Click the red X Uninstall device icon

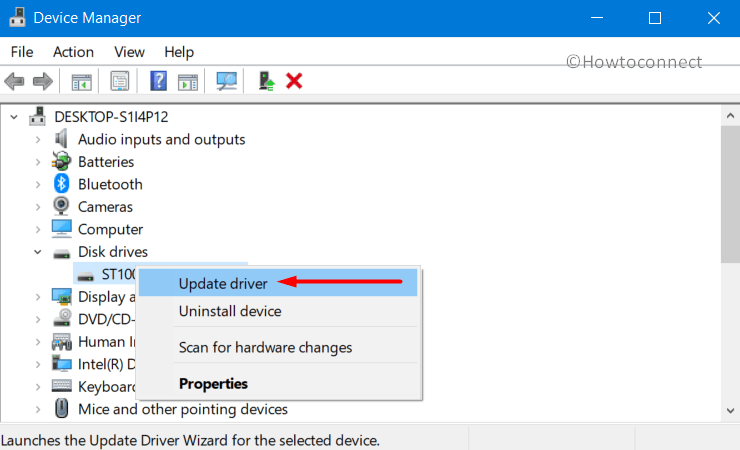tap(294, 81)
